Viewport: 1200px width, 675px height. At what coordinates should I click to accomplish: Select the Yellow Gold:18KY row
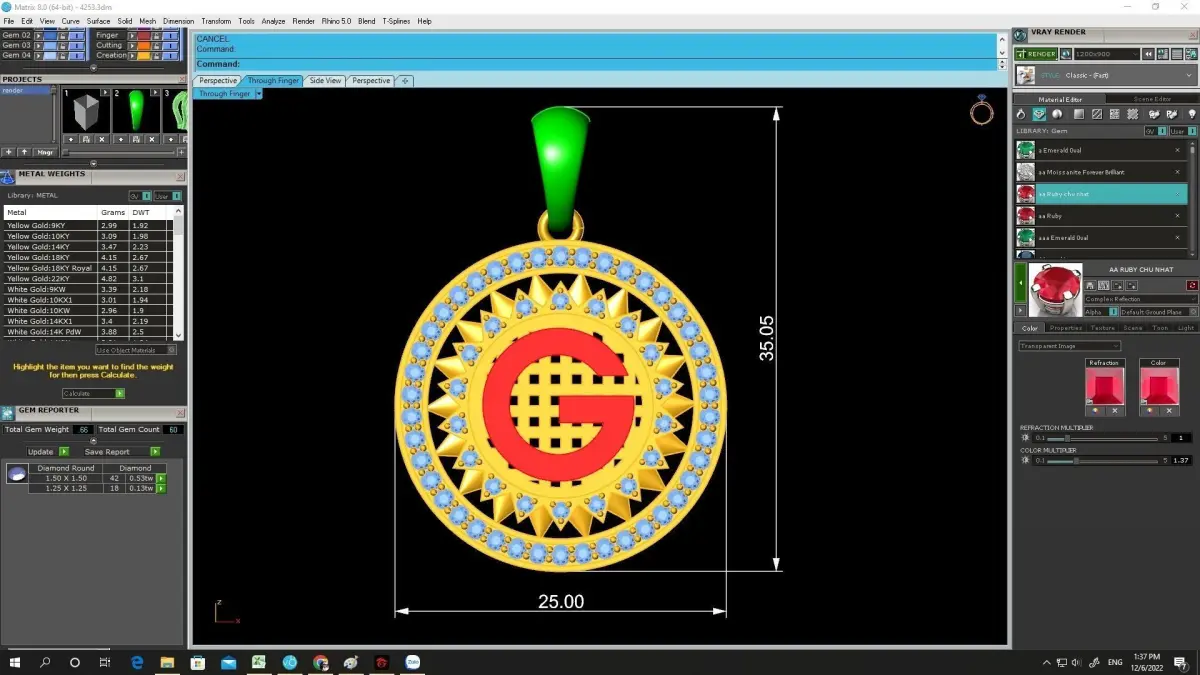click(88, 257)
